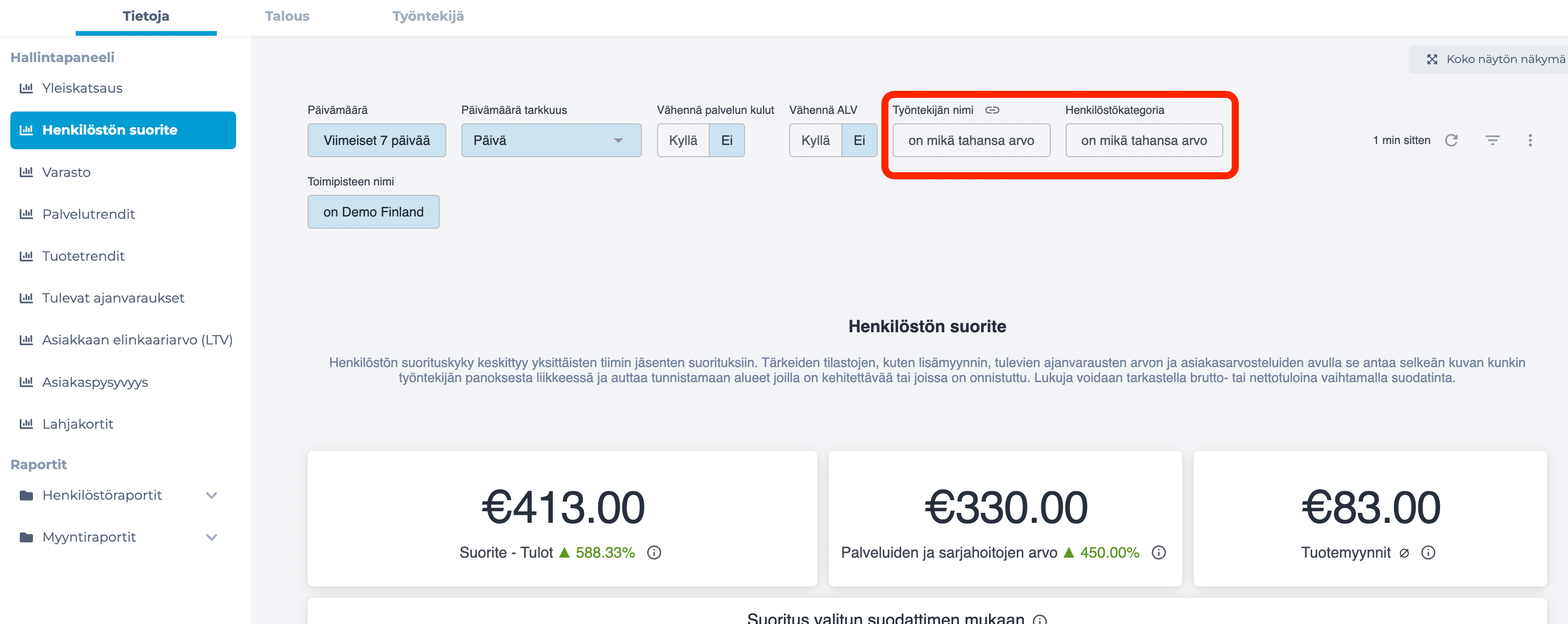Screen dimensions: 1568x624
Task: Click the Tulevat ajanvaraukset chart icon
Action: [x=26, y=298]
